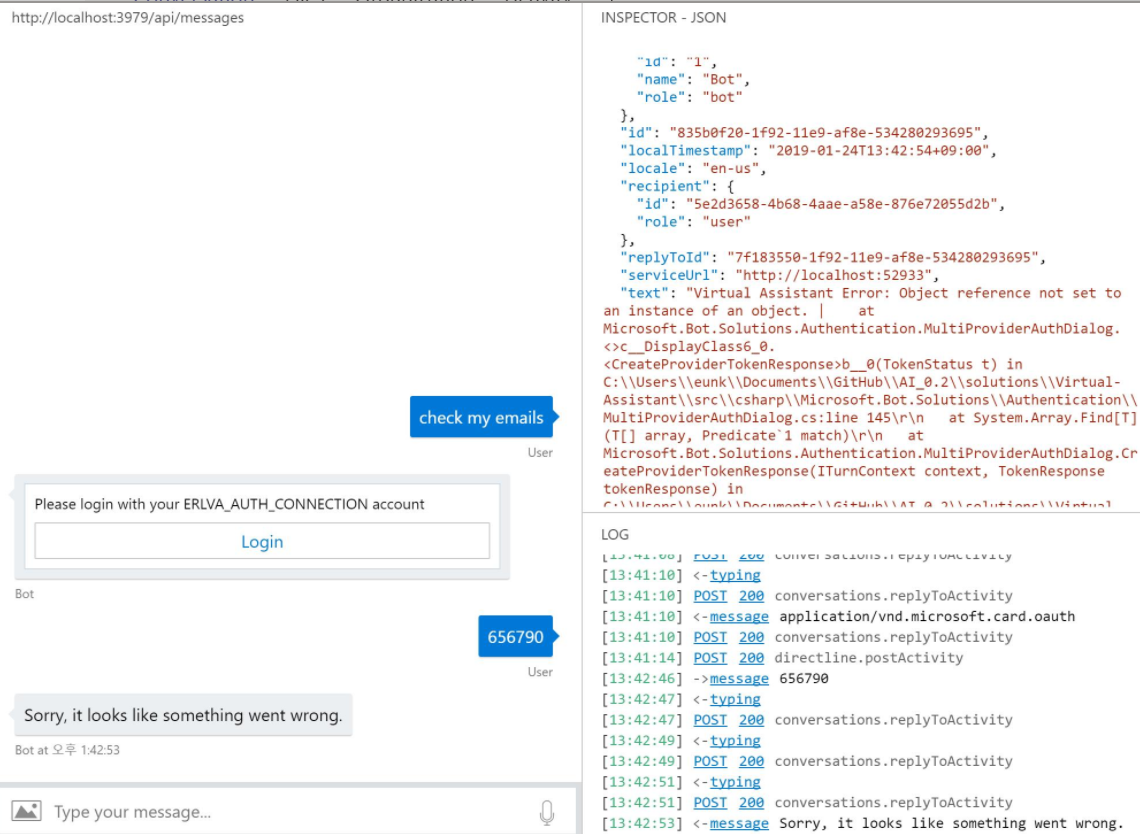Click the POST link at 13:42:51

click(x=710, y=802)
